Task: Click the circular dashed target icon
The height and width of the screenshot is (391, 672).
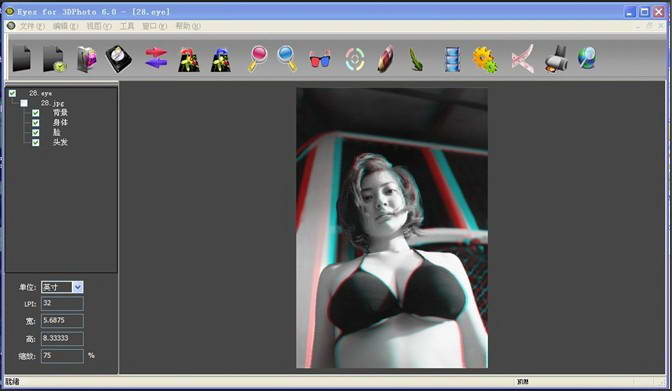Action: pyautogui.click(x=355, y=59)
